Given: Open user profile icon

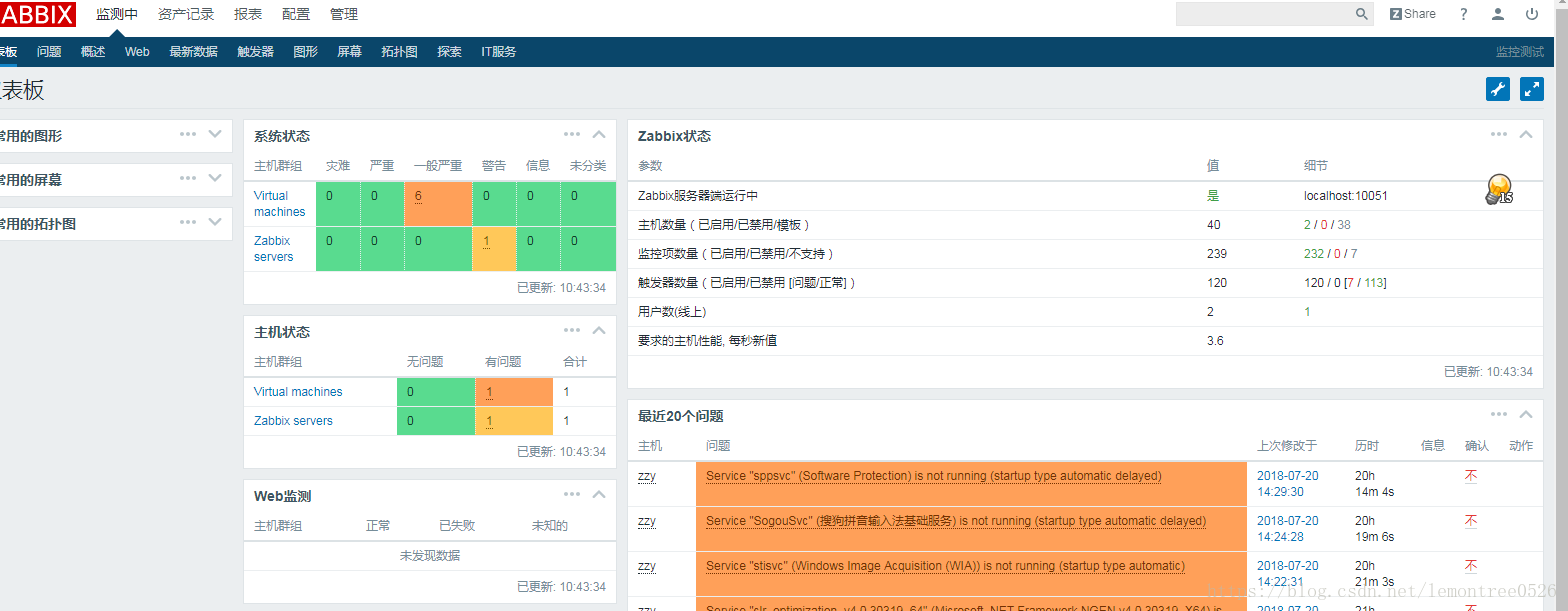Looking at the screenshot, I should 1497,14.
